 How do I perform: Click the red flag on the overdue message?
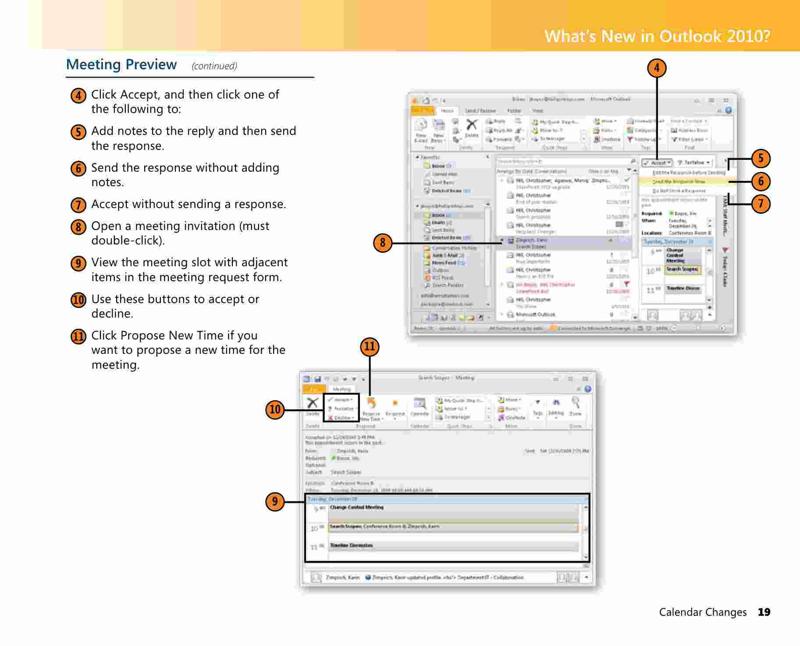626,284
